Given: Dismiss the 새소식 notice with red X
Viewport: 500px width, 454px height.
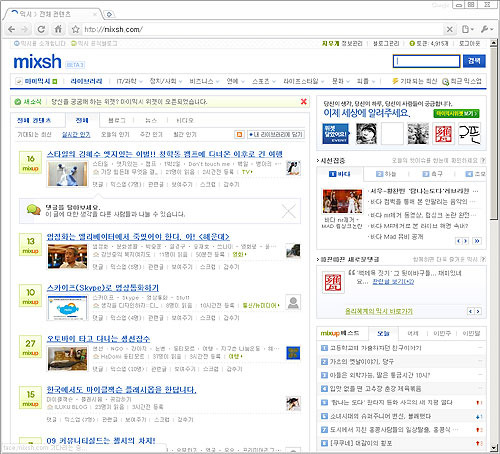Looking at the screenshot, I should pos(304,102).
